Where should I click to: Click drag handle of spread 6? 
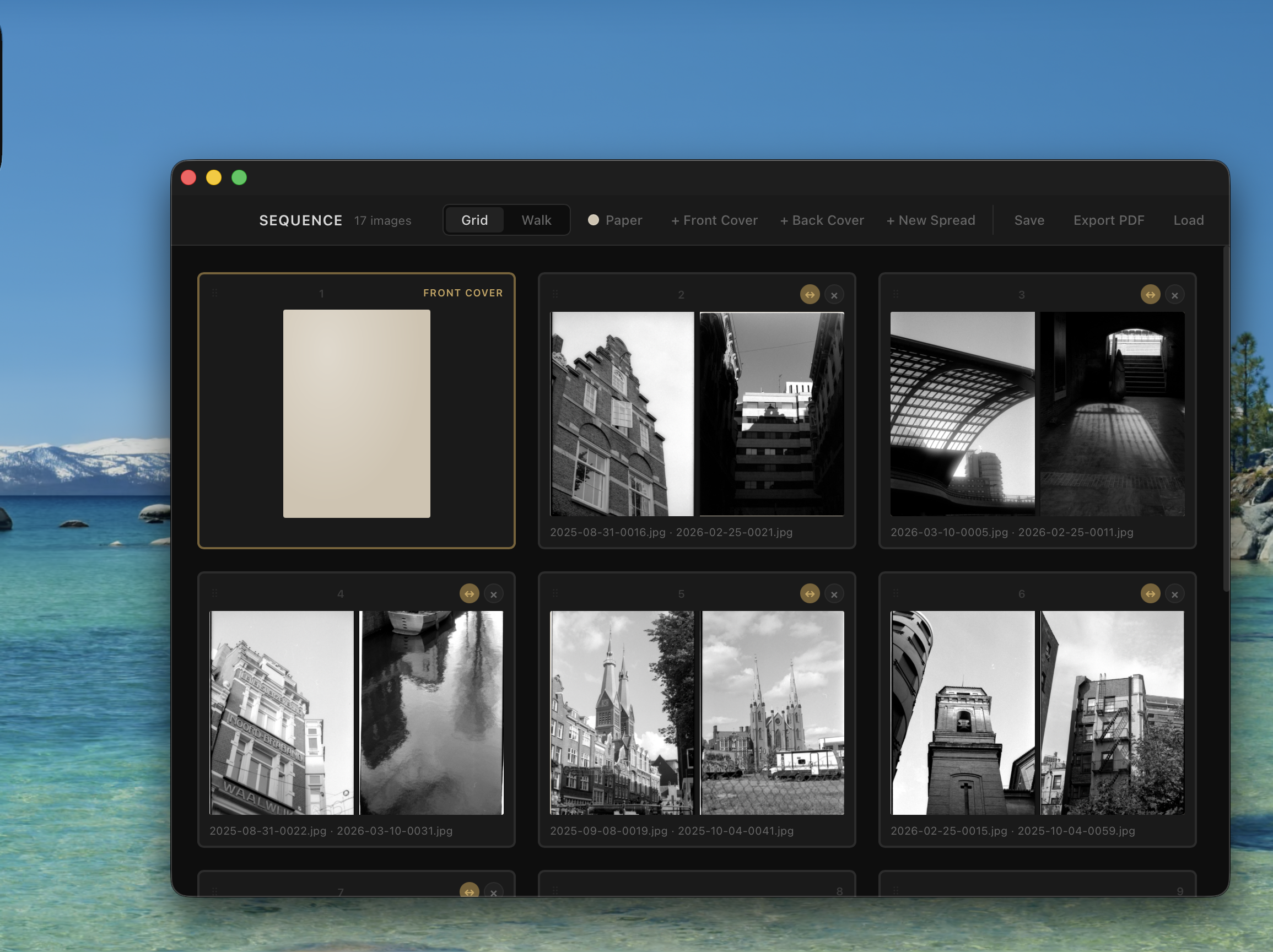(x=896, y=592)
